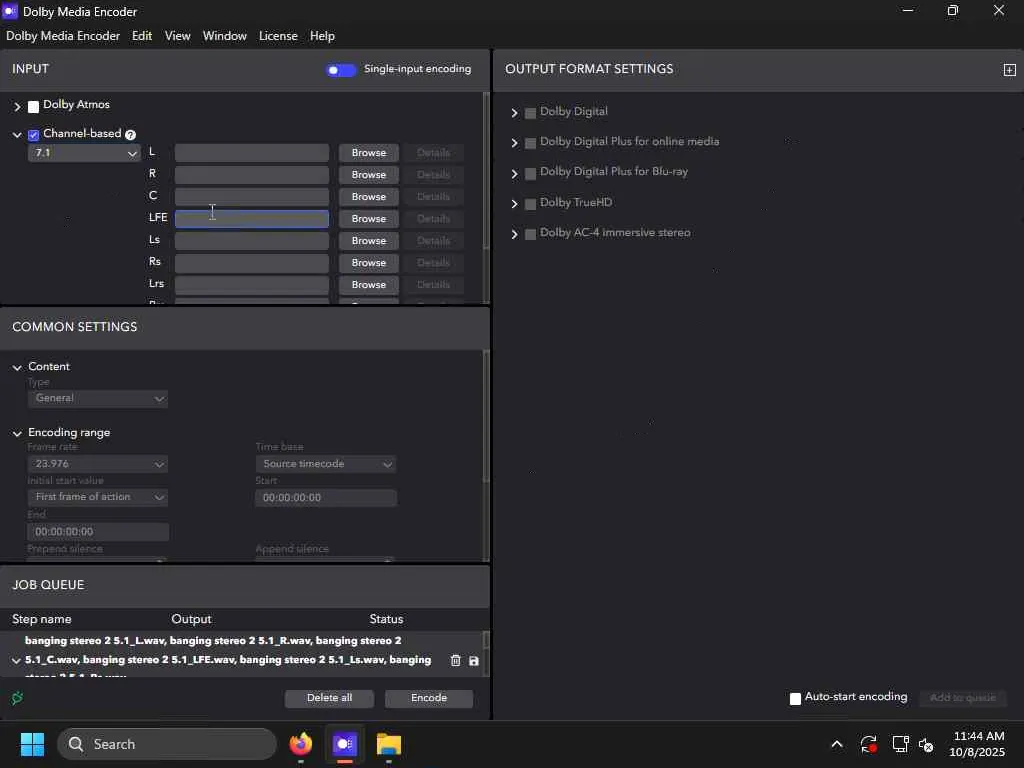The image size is (1024, 768).
Task: Check the Auto-start encoding checkbox
Action: [x=795, y=699]
